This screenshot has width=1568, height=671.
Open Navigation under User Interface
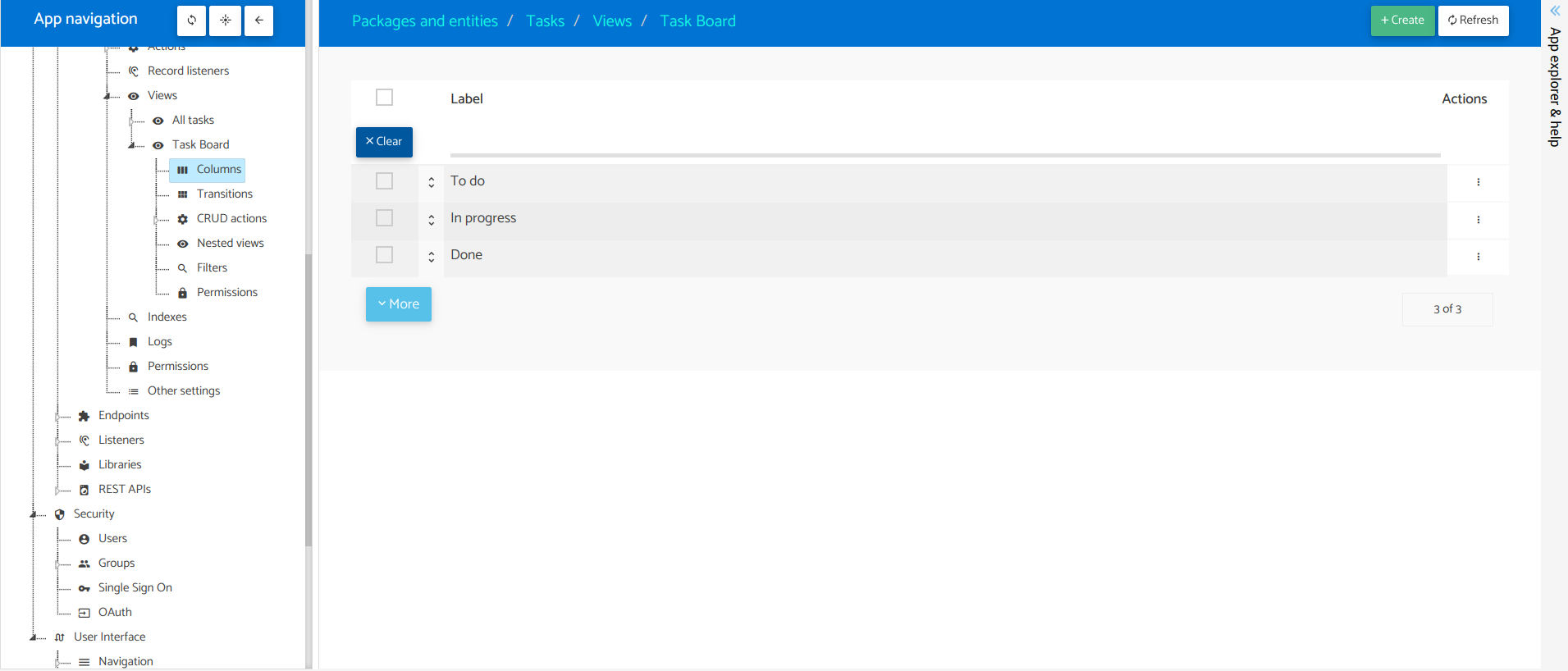[x=126, y=662]
